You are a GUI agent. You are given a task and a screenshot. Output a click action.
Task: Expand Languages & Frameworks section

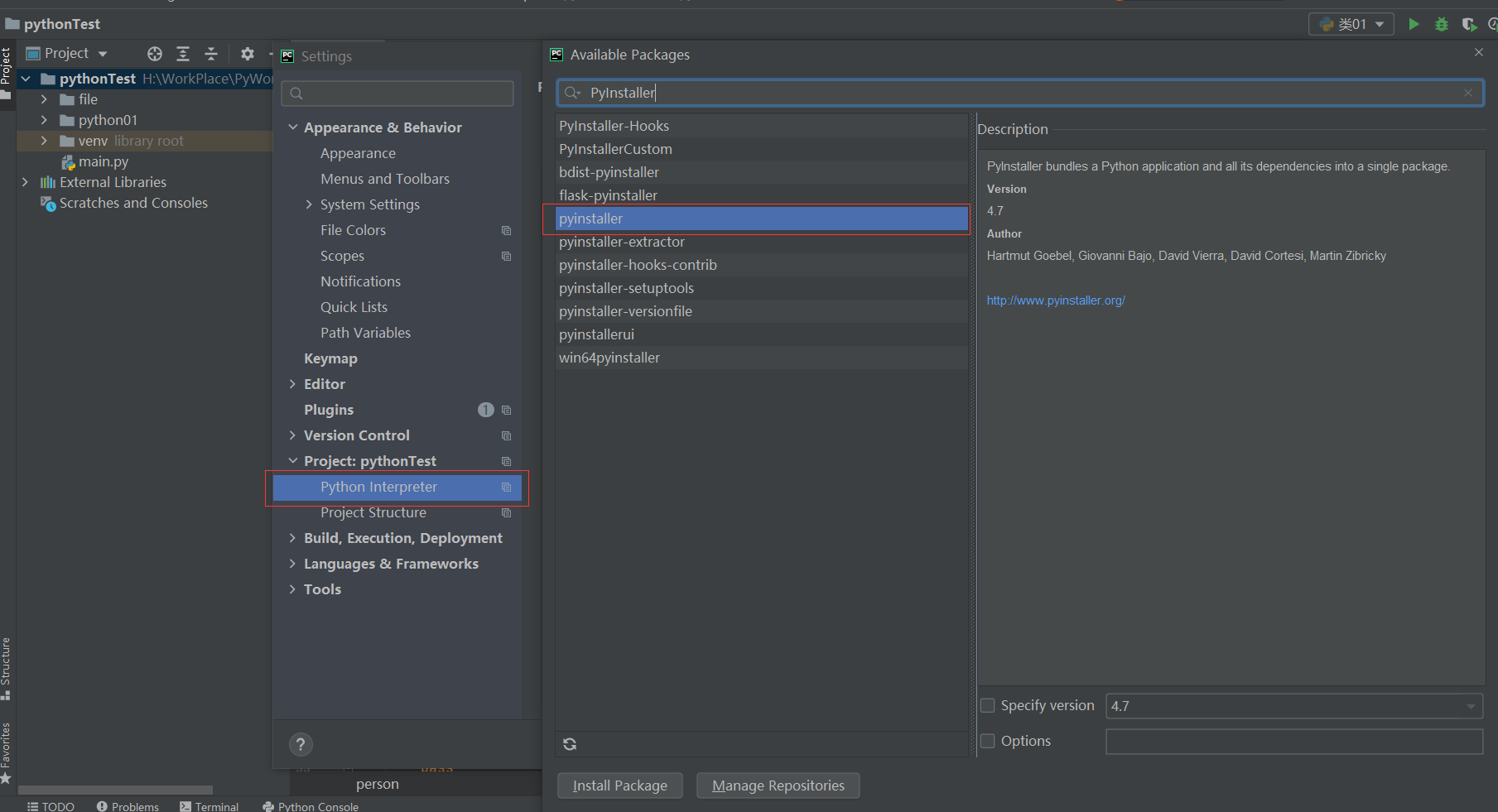(292, 564)
